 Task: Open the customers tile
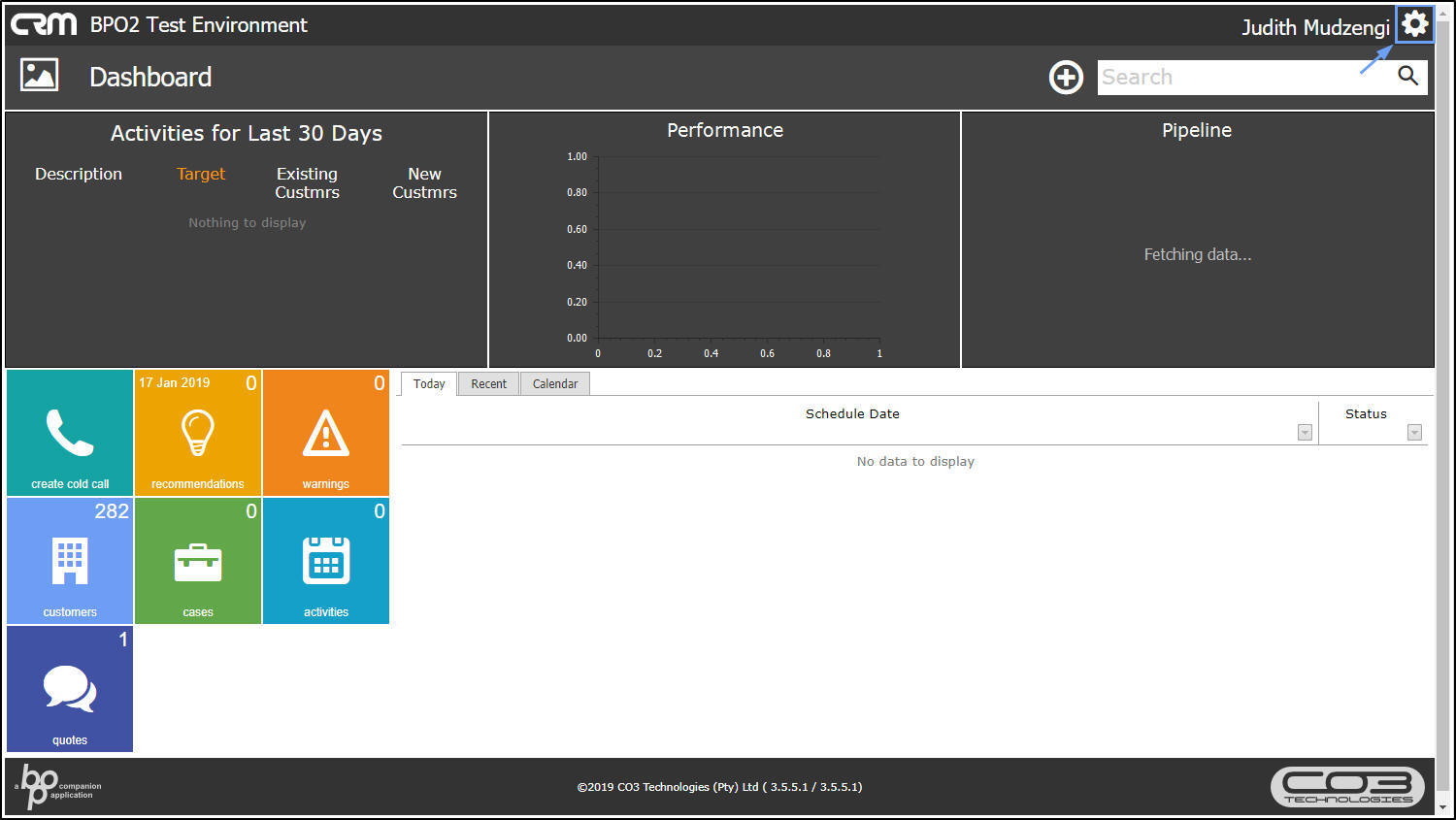(x=70, y=561)
